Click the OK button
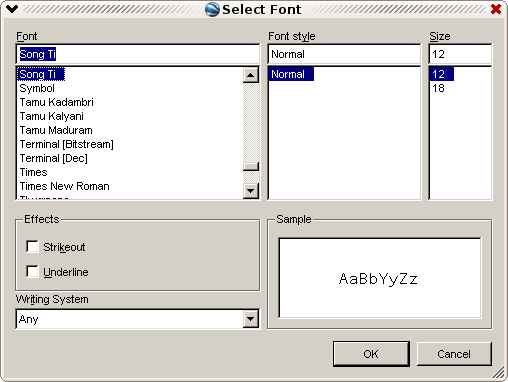 point(371,354)
